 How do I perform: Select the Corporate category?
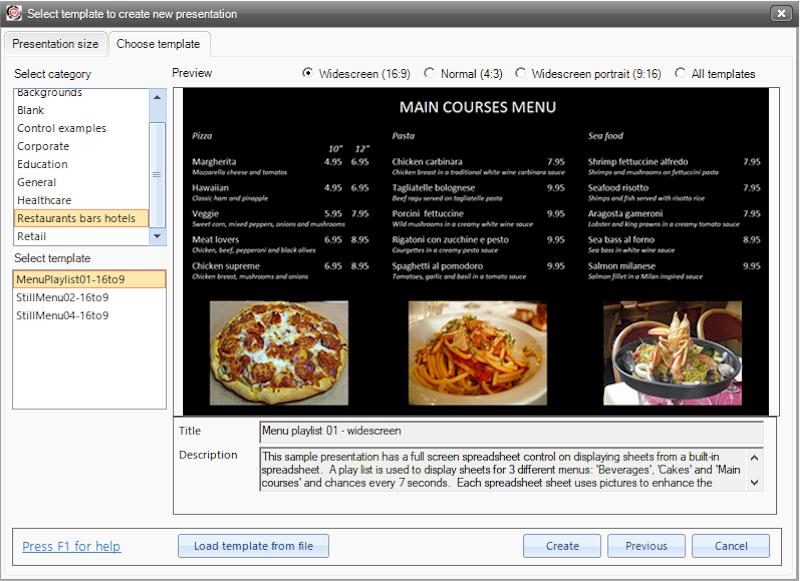[43, 146]
